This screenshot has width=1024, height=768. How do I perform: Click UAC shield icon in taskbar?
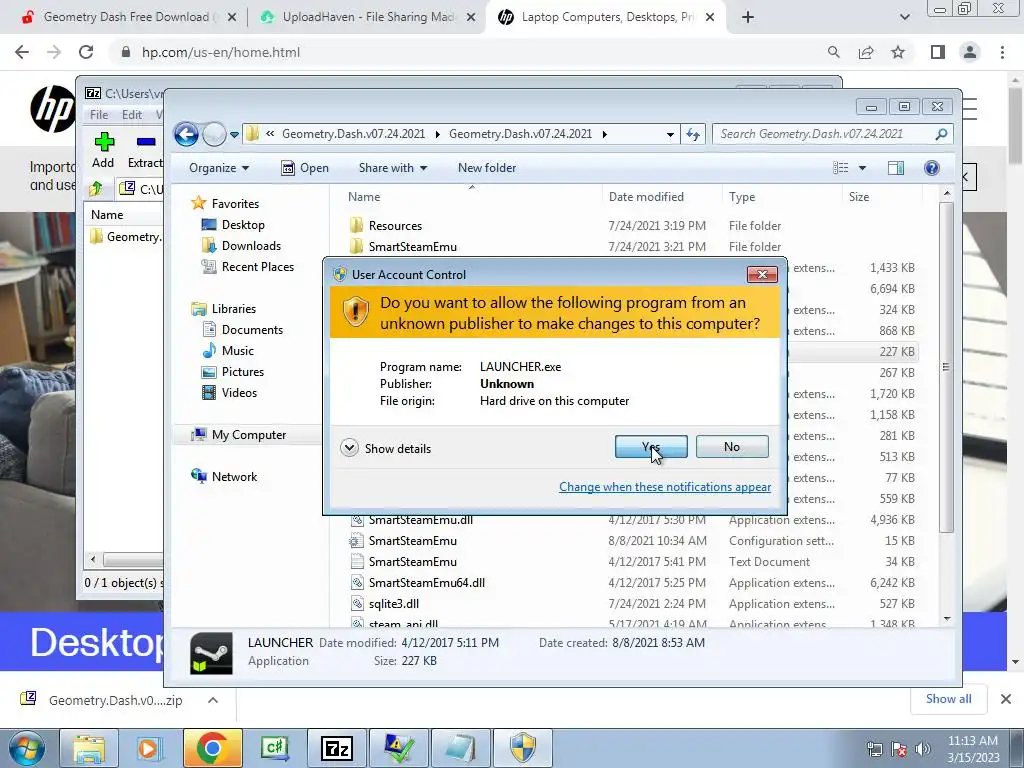coord(523,748)
